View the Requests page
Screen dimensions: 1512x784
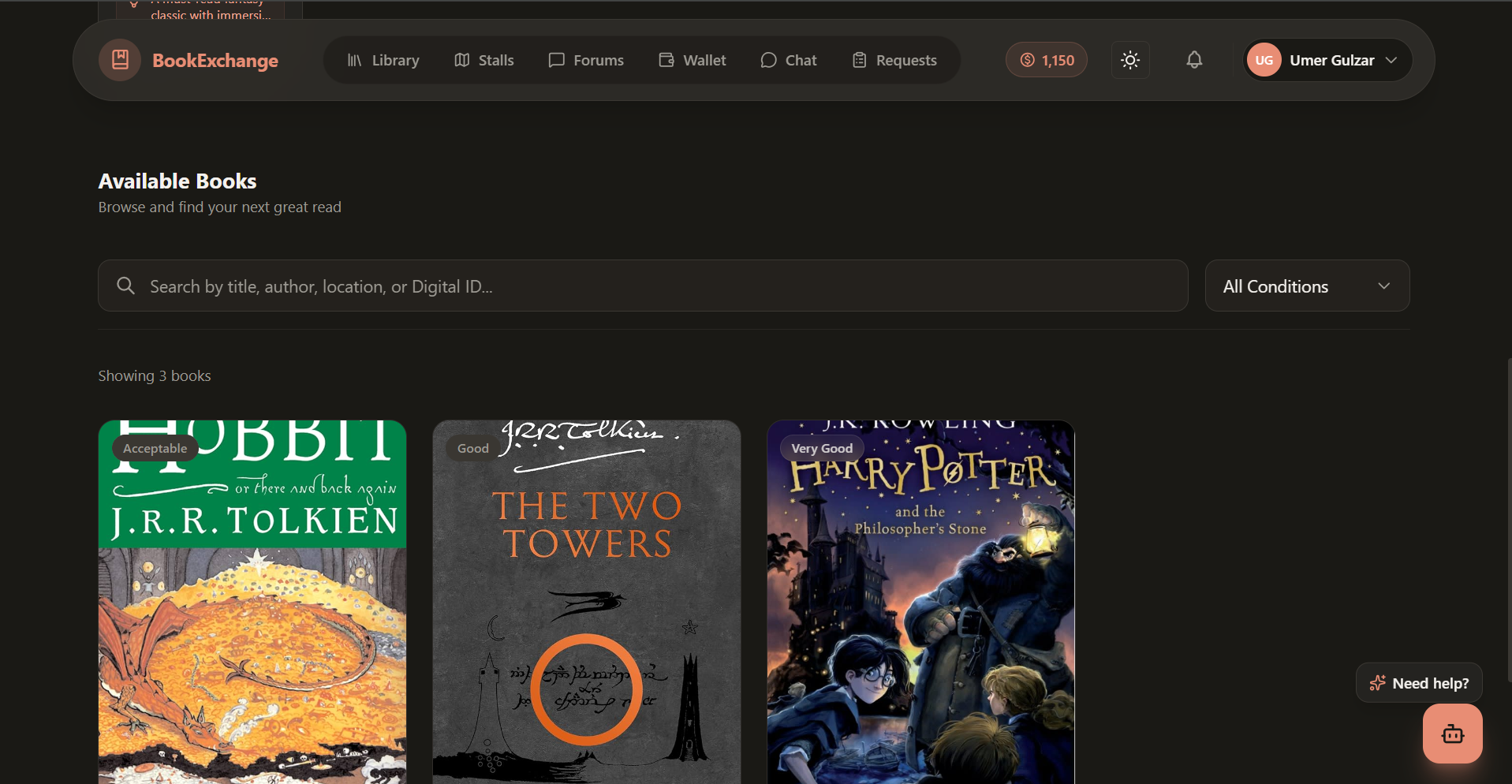[x=895, y=60]
